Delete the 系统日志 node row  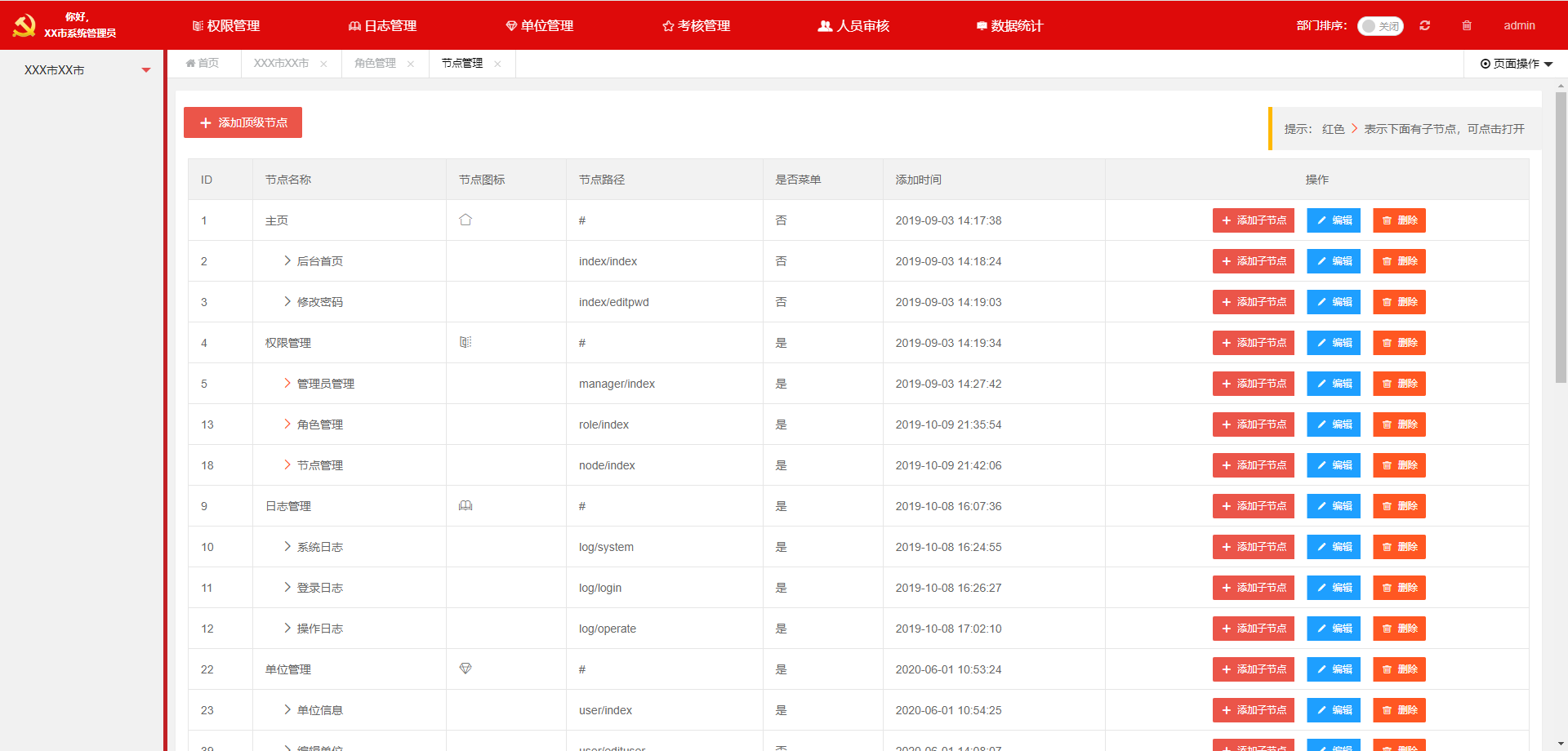pyautogui.click(x=1398, y=547)
